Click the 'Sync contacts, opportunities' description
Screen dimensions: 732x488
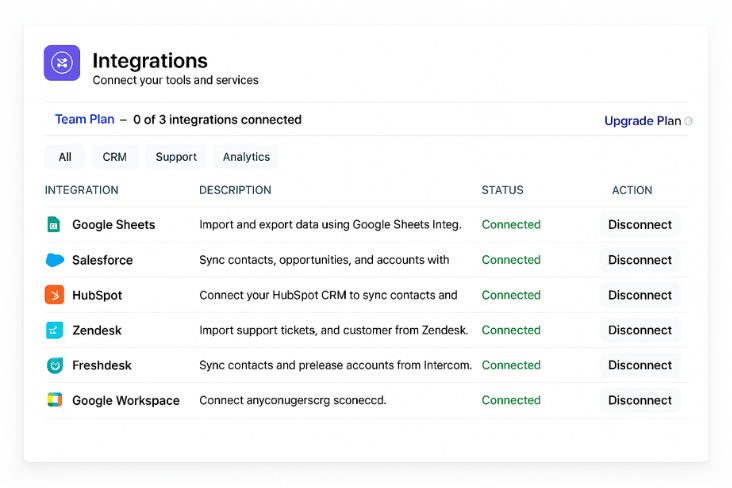click(324, 260)
